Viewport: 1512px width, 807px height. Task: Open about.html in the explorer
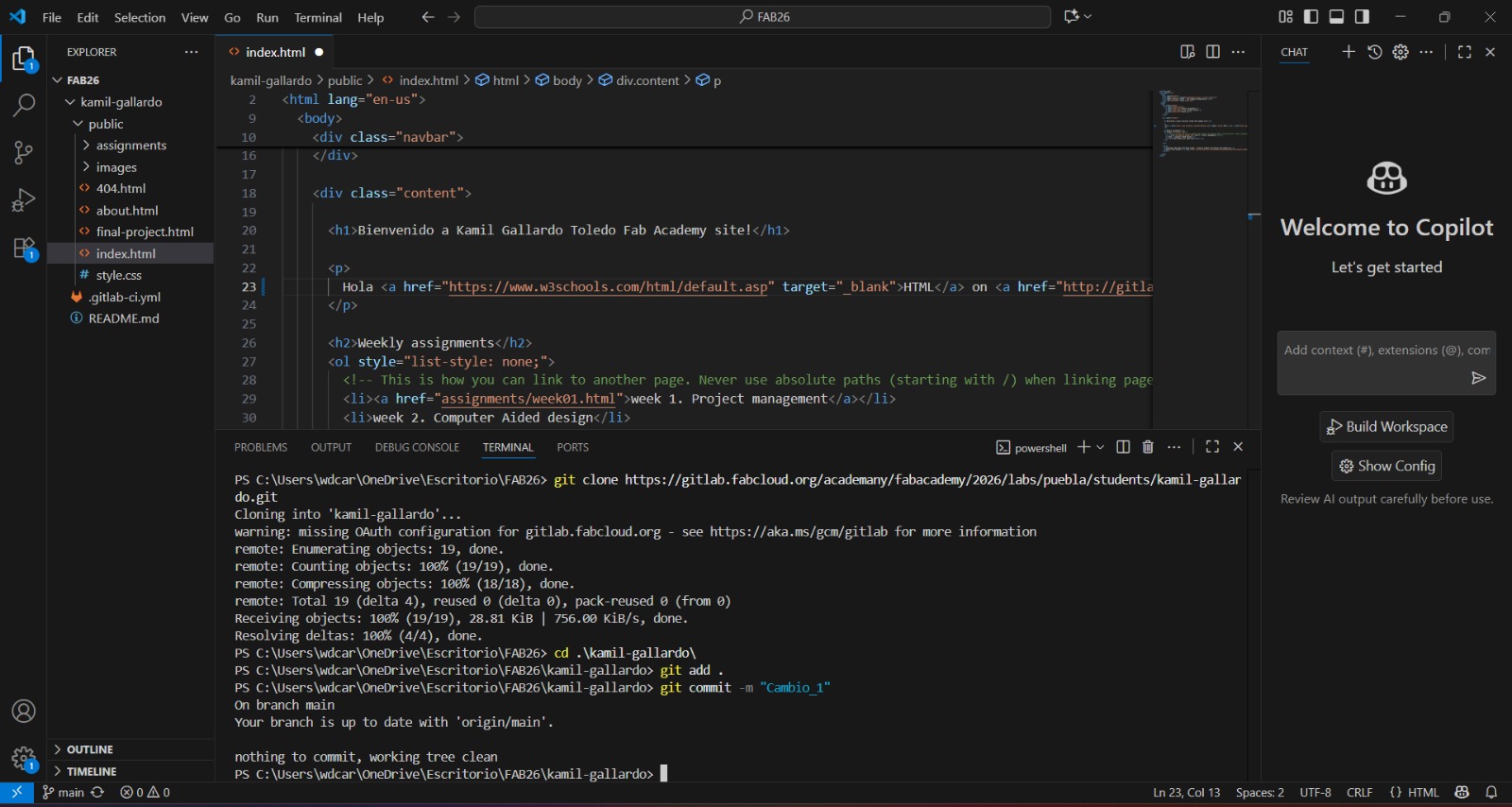click(127, 210)
